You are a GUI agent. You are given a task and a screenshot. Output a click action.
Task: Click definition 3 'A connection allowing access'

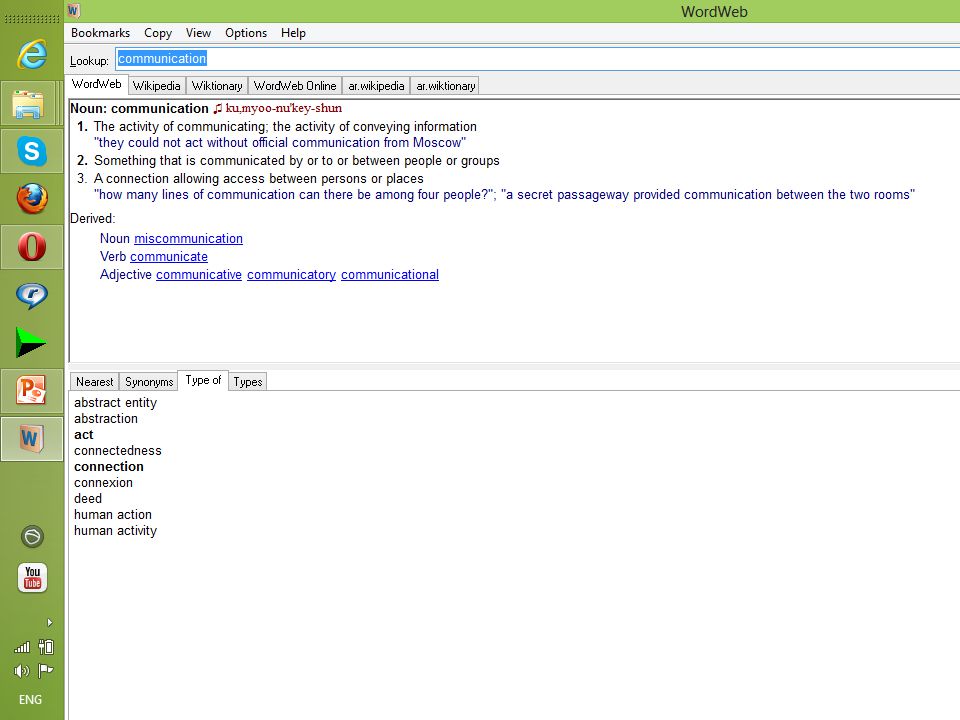pos(259,179)
